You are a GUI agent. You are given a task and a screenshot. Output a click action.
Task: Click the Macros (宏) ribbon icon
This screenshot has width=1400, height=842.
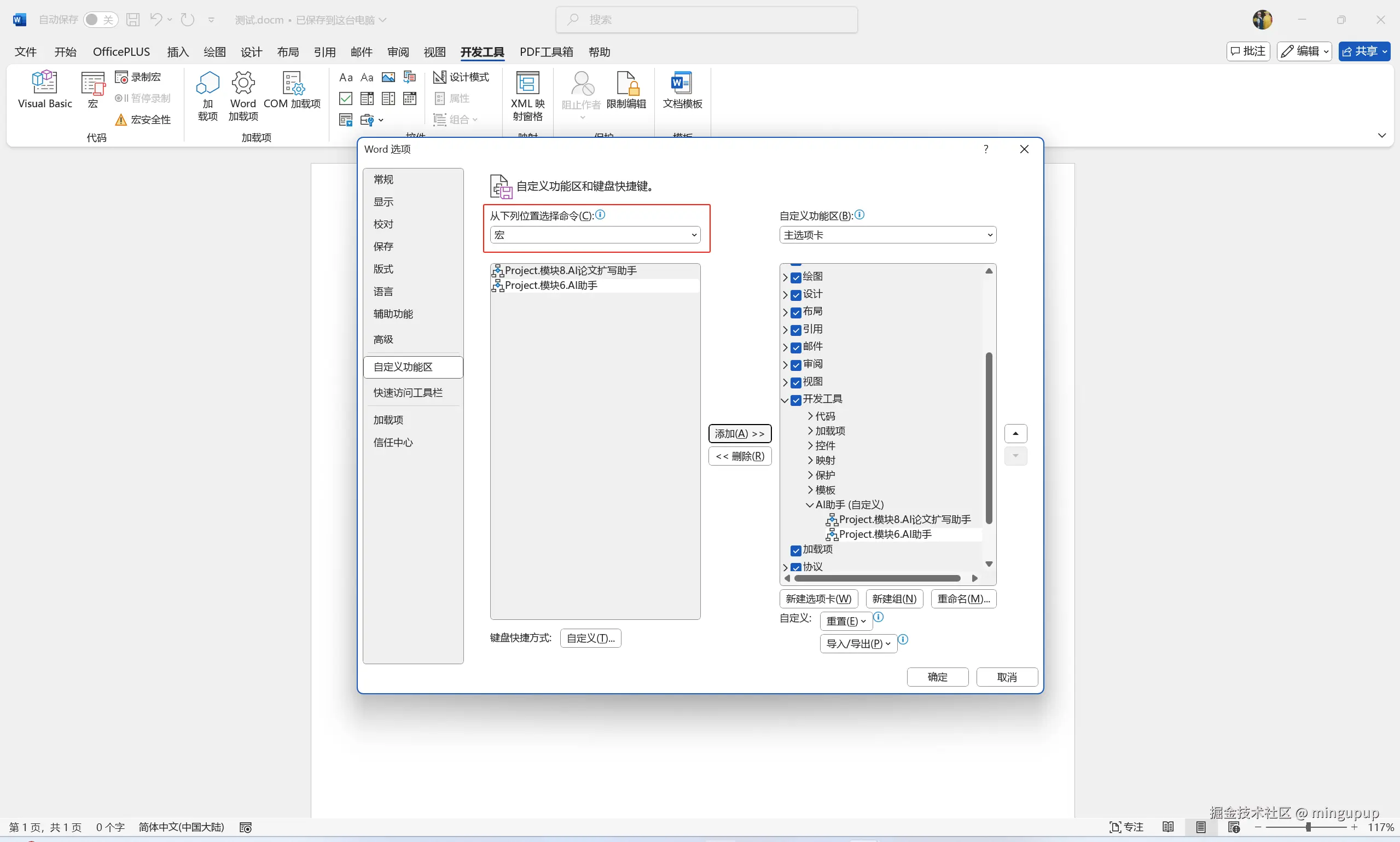93,89
